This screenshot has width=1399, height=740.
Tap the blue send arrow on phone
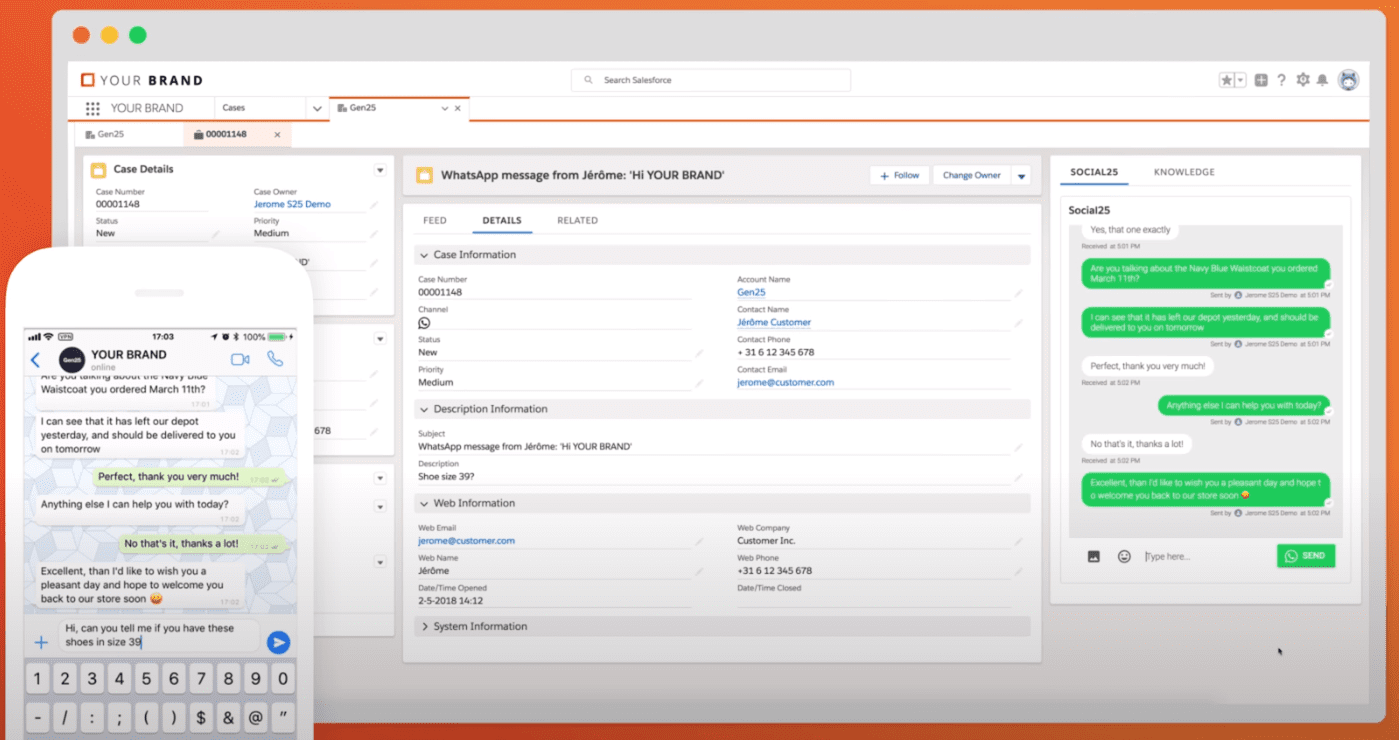[279, 642]
